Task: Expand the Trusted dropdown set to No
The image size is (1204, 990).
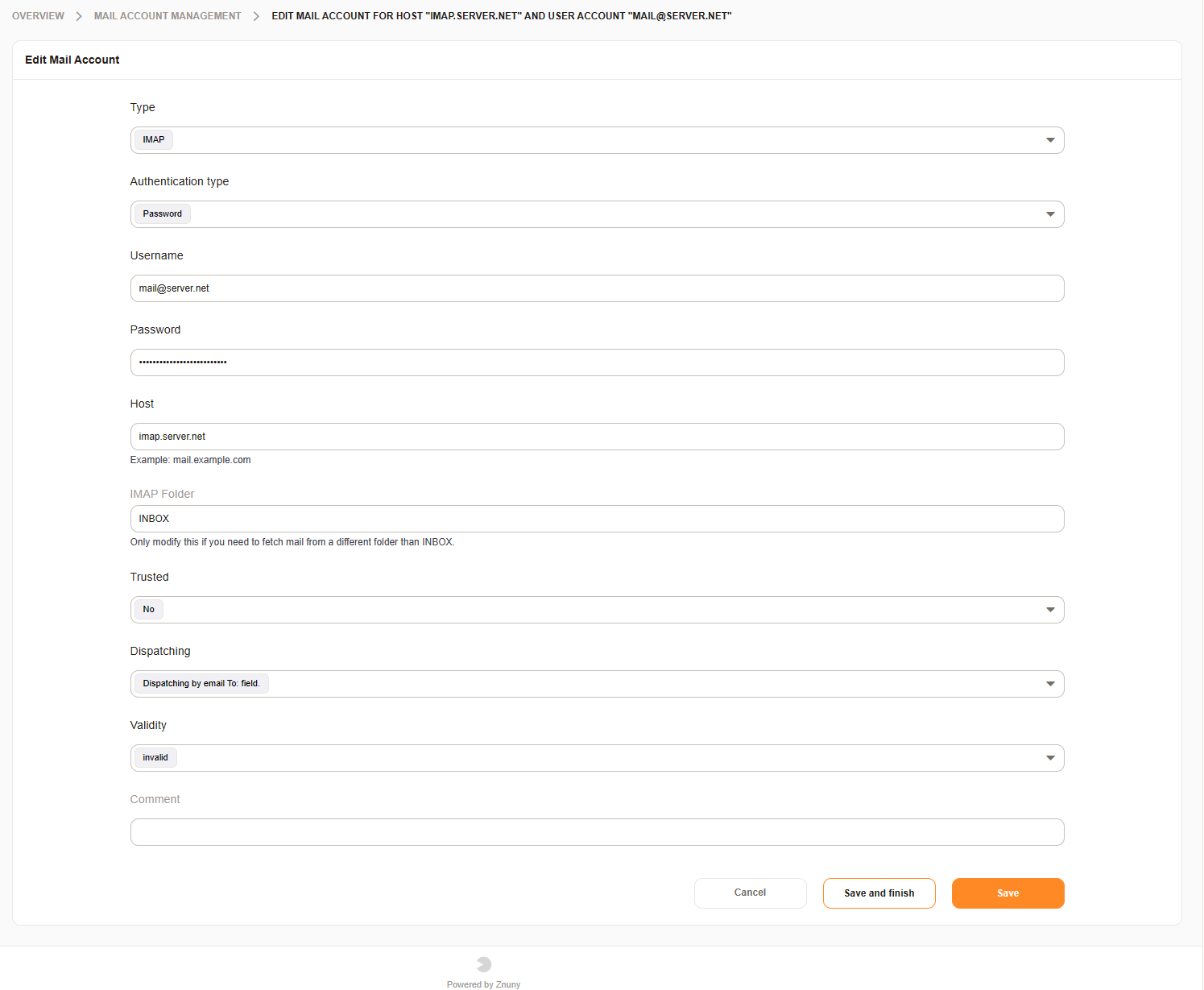Action: [596, 610]
